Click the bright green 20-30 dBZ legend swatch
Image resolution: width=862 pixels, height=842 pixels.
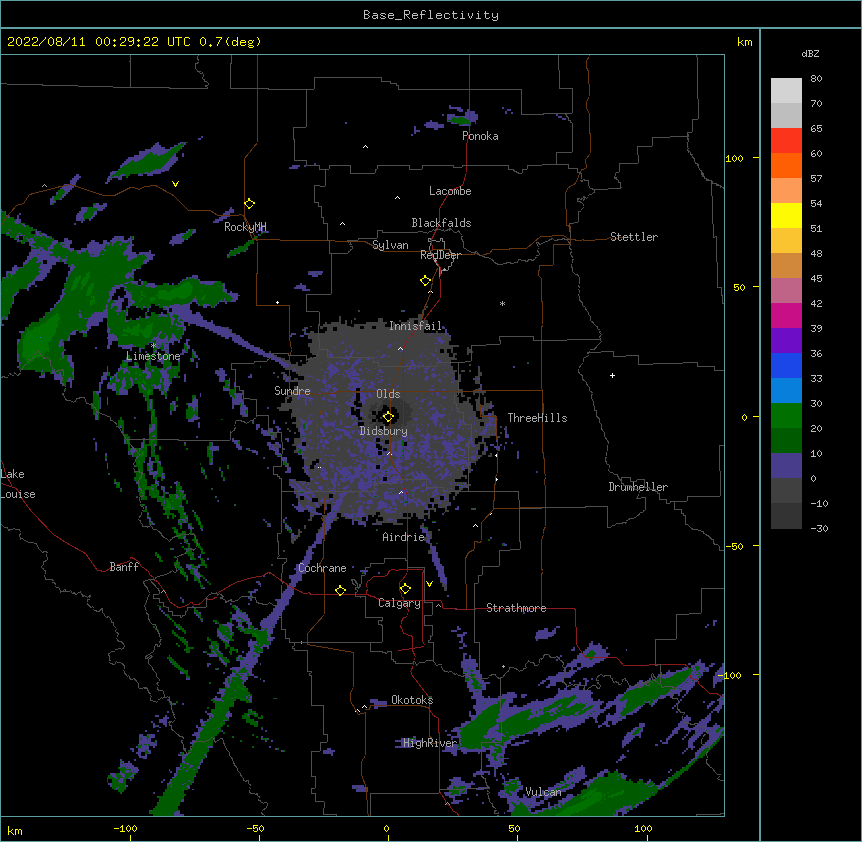tap(786, 416)
